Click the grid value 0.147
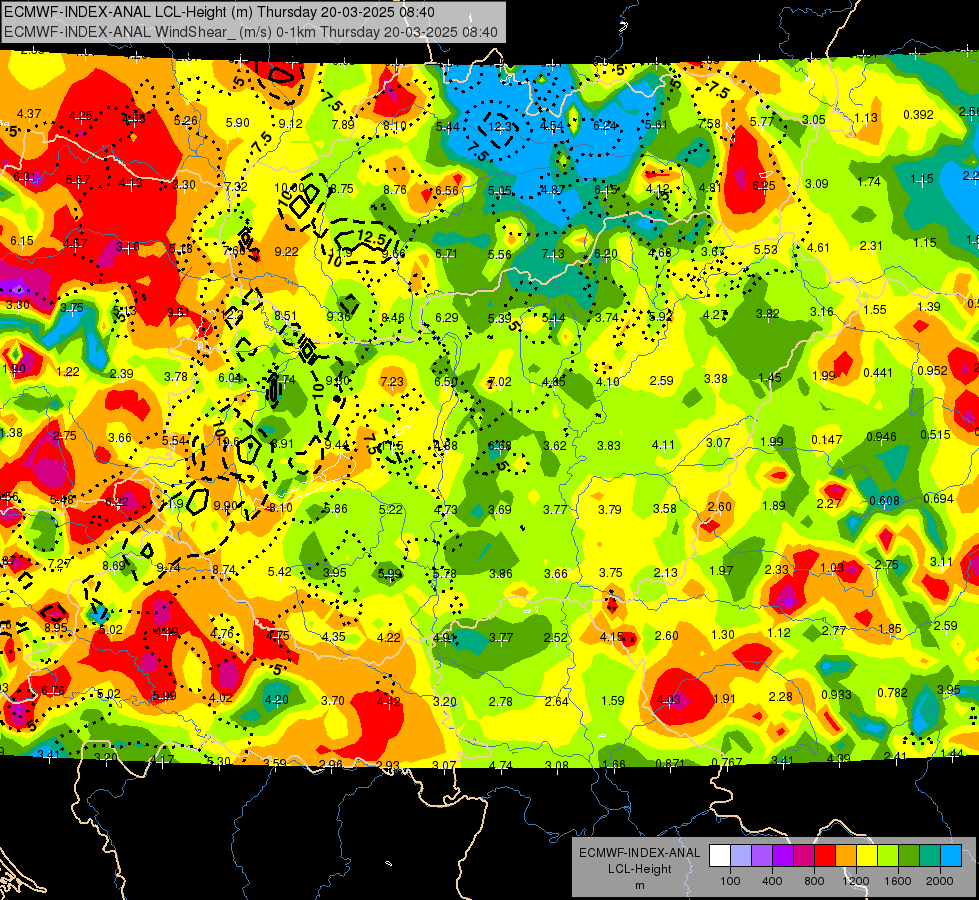Screen dimensions: 979x900 (x=827, y=440)
